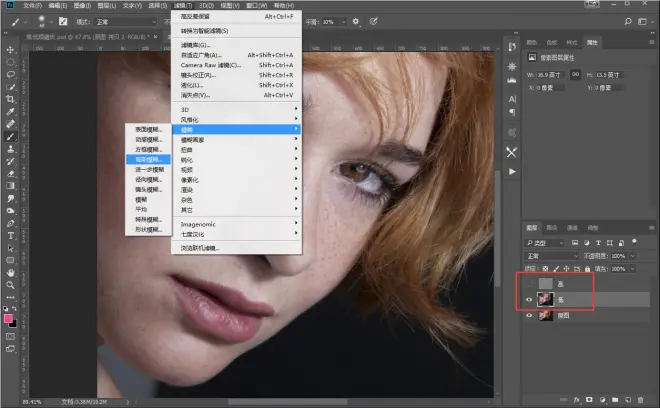Image resolution: width=660 pixels, height=408 pixels.
Task: Add a layer mask with bottom icon
Action: 589,400
